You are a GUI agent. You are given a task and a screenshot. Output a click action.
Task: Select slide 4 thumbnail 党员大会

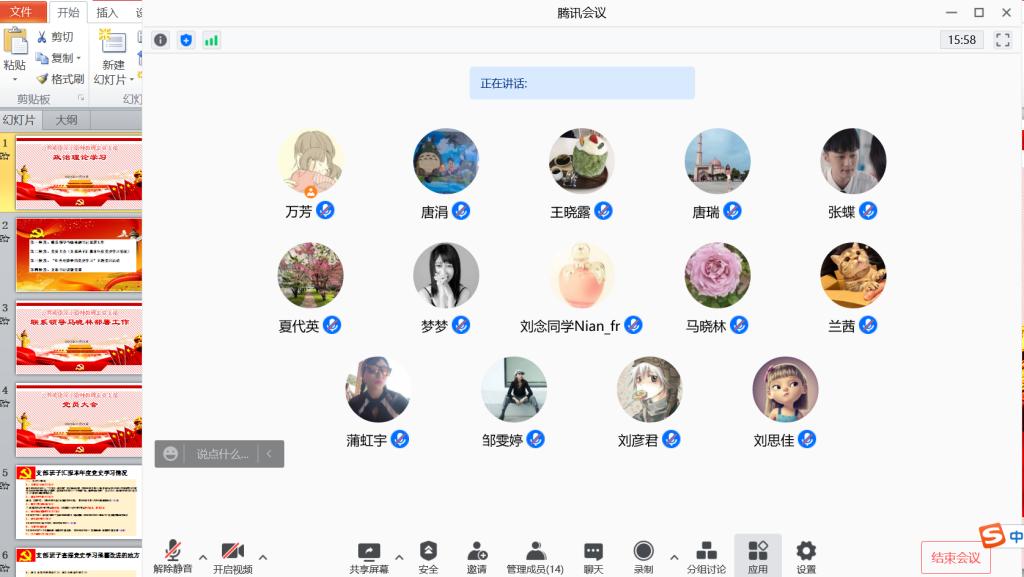click(79, 420)
